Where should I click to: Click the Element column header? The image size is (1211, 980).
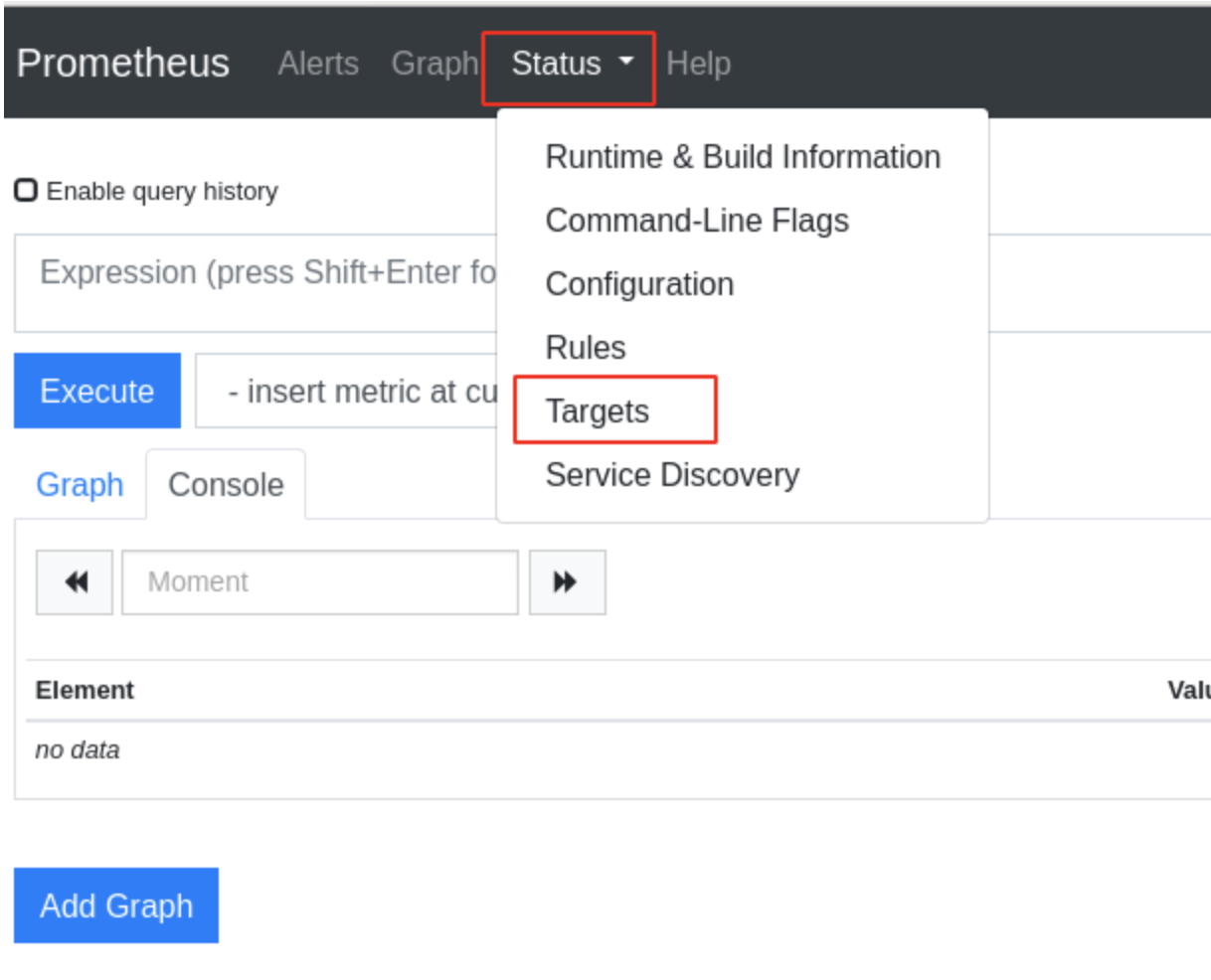(x=85, y=690)
